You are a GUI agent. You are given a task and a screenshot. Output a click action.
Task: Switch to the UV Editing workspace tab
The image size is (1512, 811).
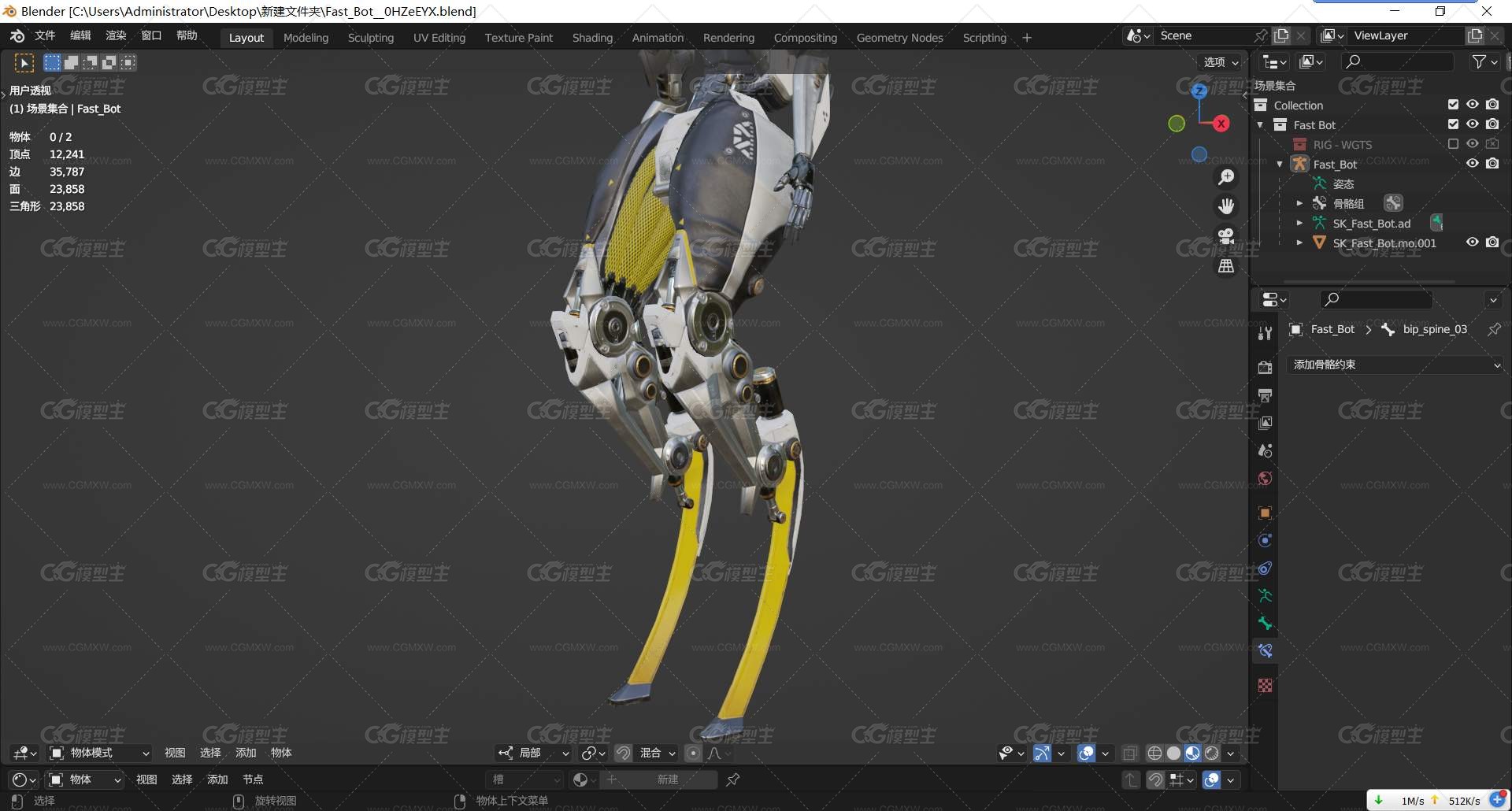[x=439, y=38]
